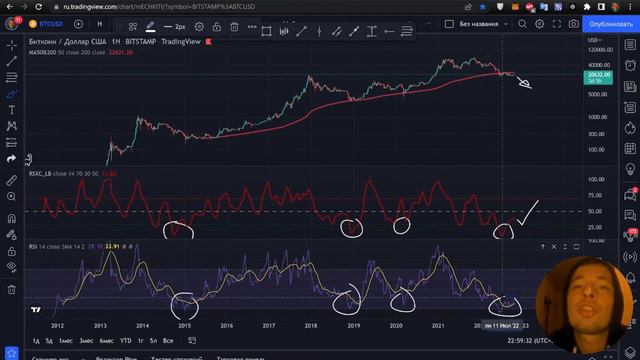Select the 6мес date range
The width and height of the screenshot is (640, 360).
click(107, 340)
